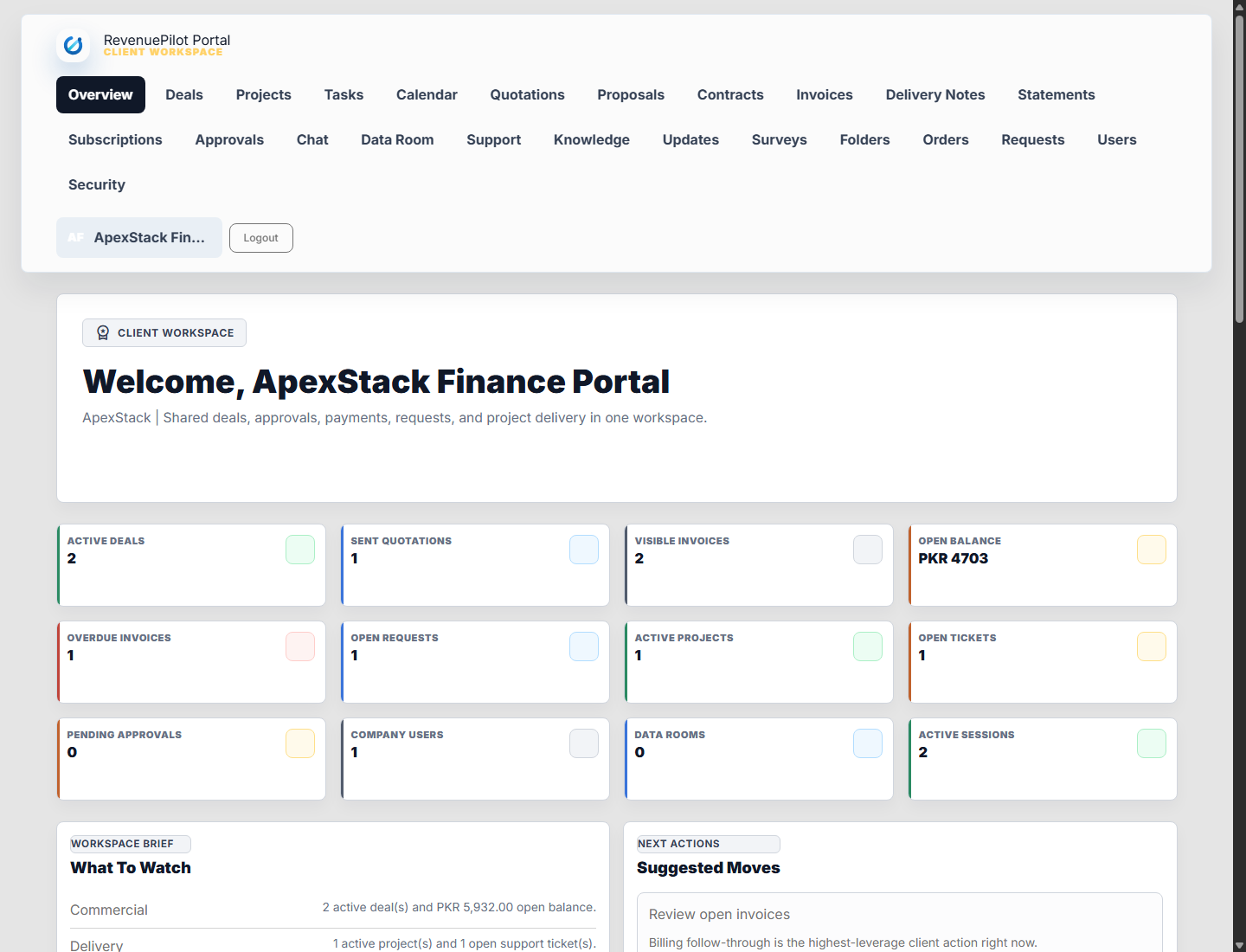
Task: Open the Proposals section
Action: (631, 95)
